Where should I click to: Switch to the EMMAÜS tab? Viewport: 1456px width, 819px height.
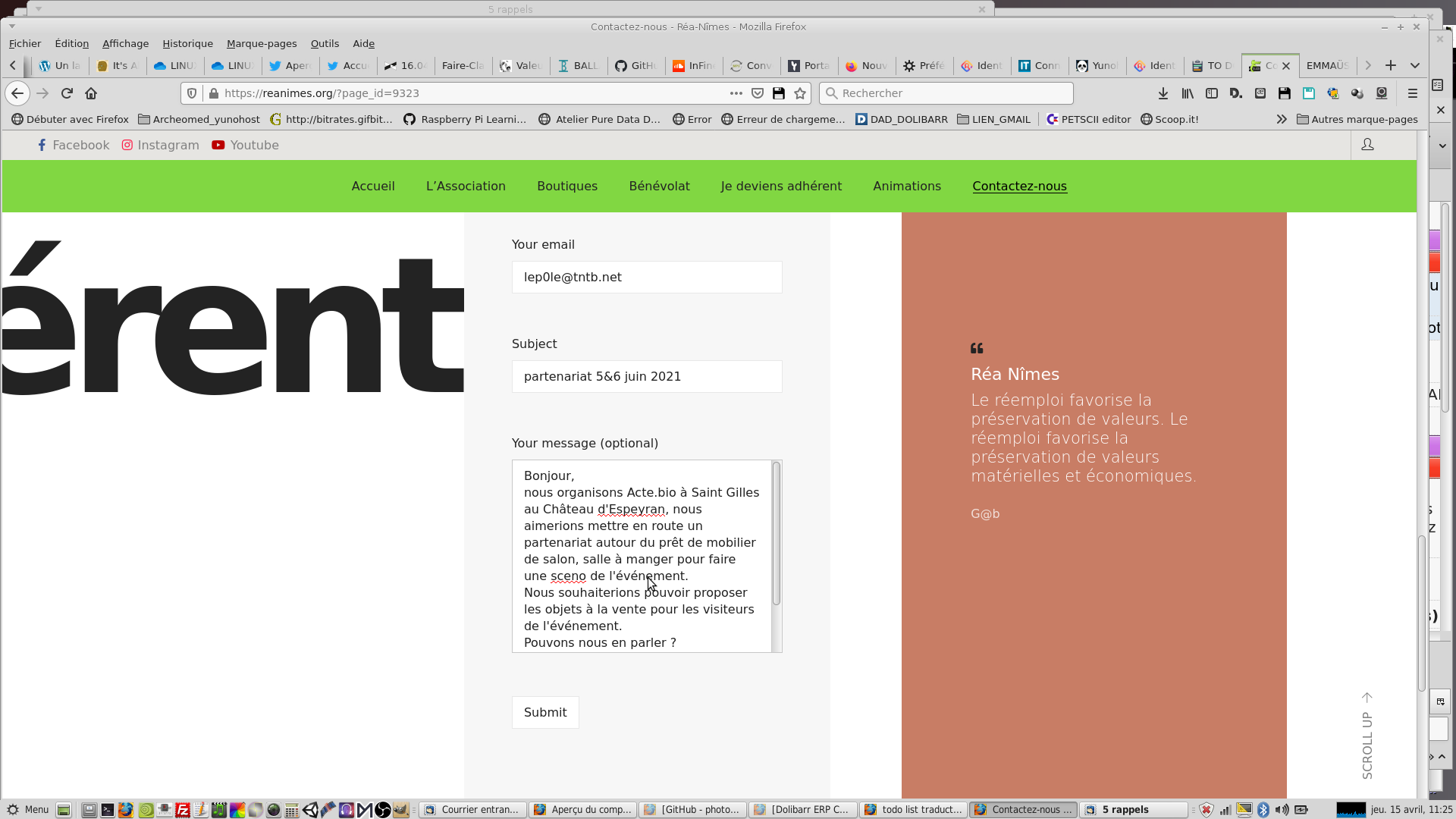[x=1327, y=65]
